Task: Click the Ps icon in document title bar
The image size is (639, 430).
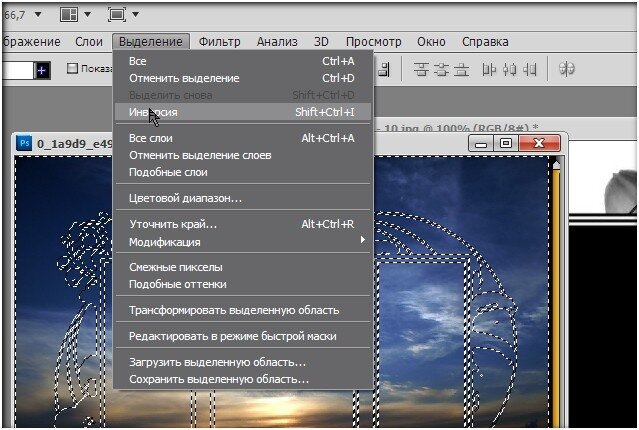Action: point(24,143)
